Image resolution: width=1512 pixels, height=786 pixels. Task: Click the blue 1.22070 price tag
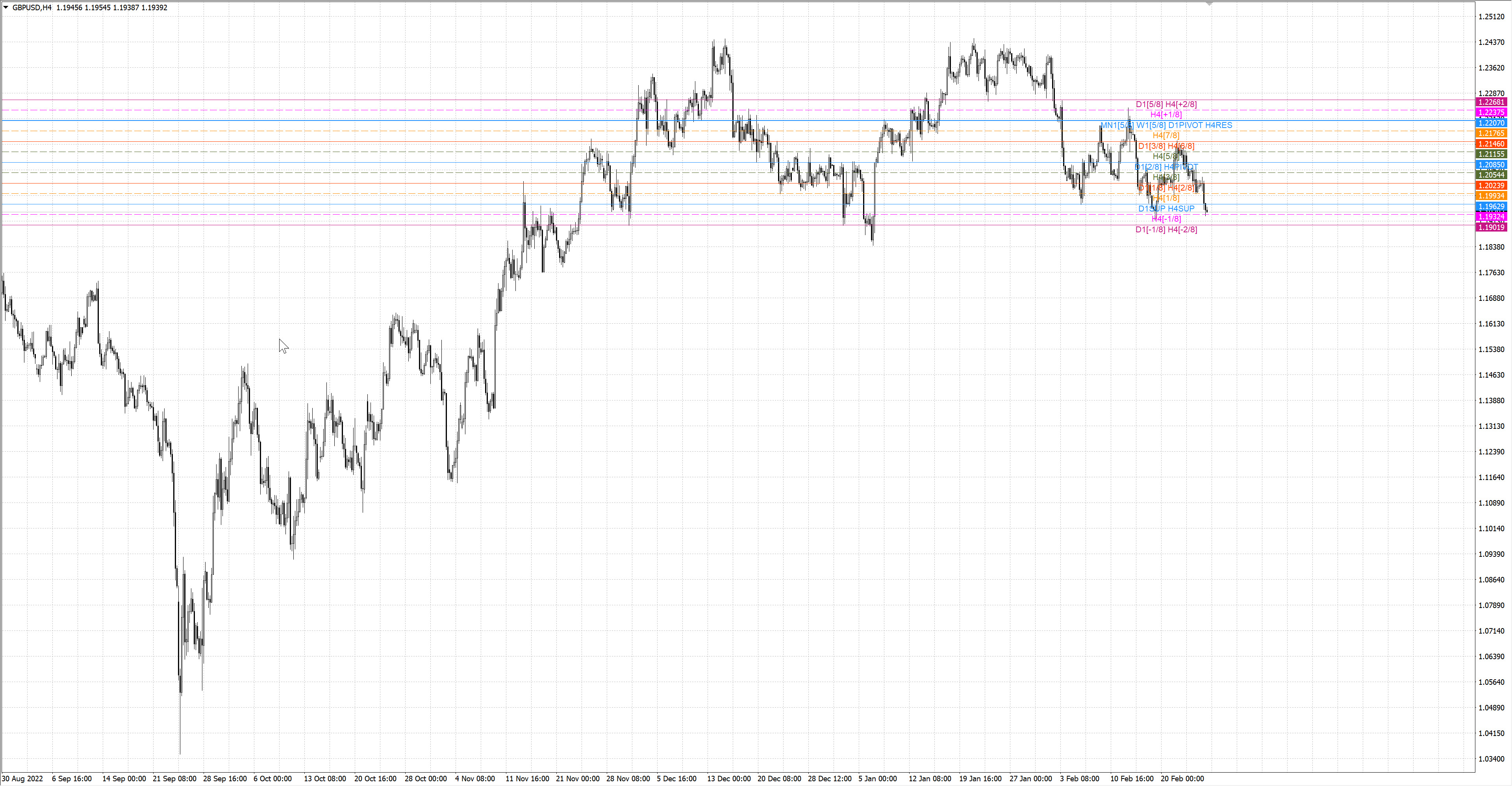point(1492,123)
